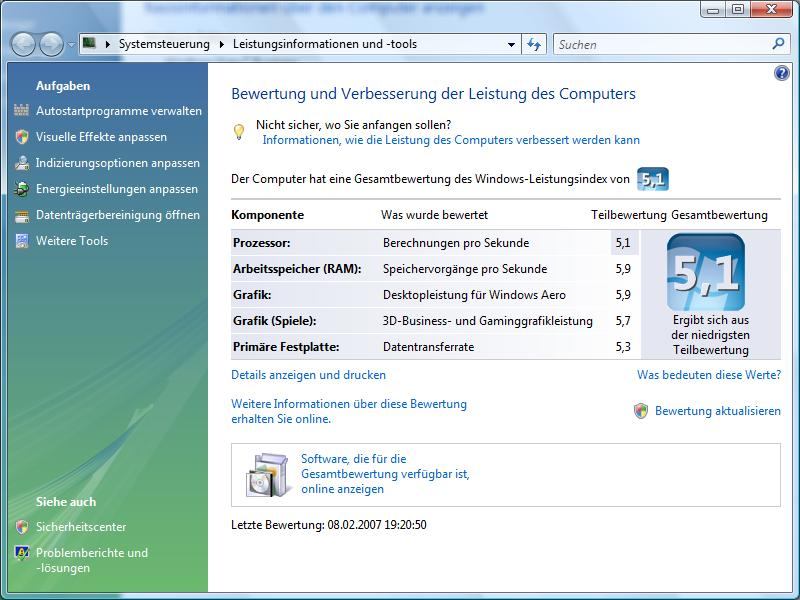Click the Prozessor row label
Image resolution: width=800 pixels, height=600 pixels.
pos(262,243)
